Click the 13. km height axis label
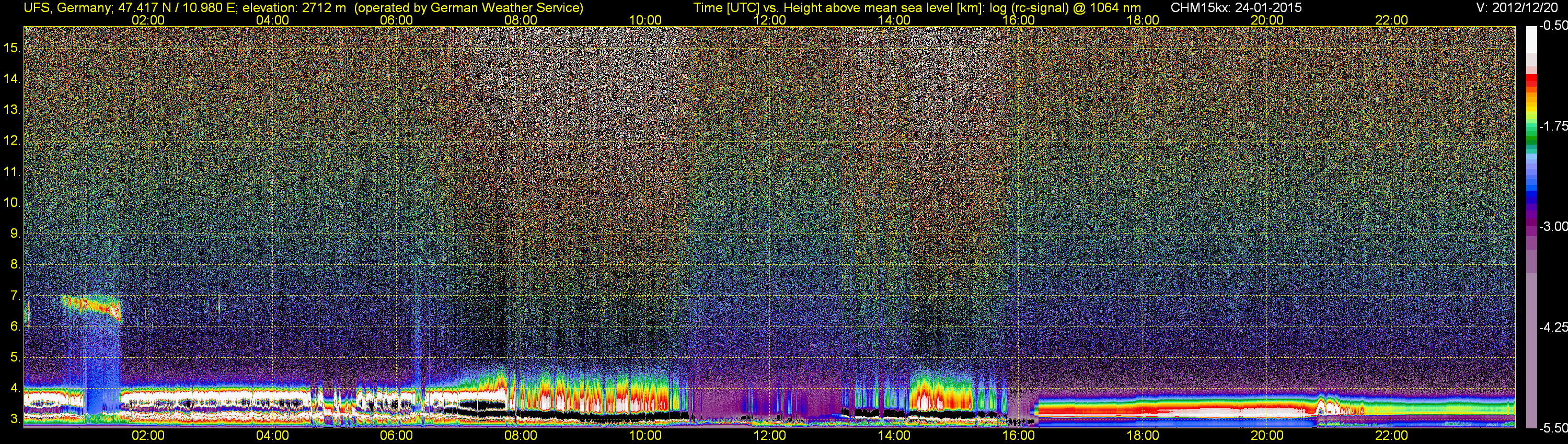The width and height of the screenshot is (1568, 444). coord(12,110)
